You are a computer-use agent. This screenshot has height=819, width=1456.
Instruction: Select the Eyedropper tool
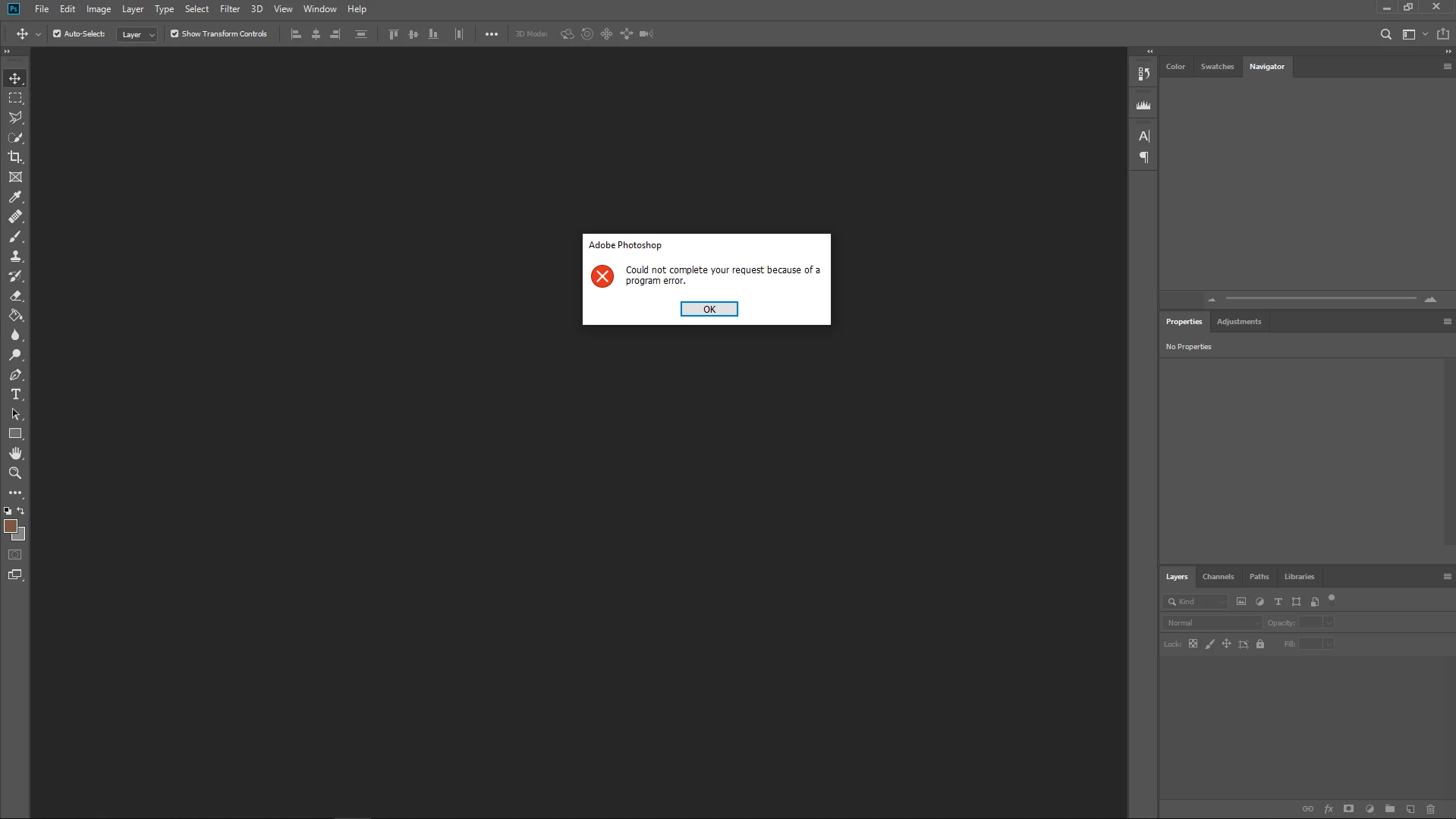(15, 197)
